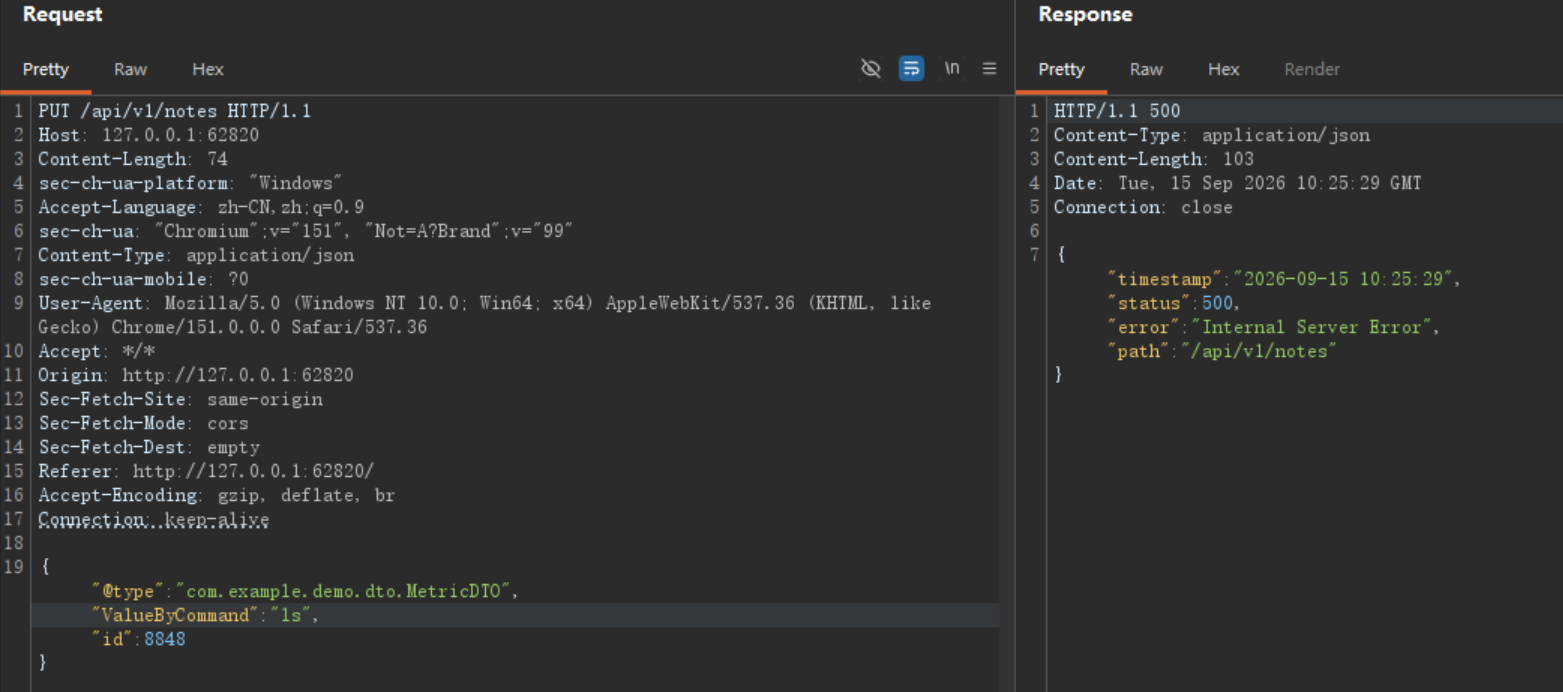1563x692 pixels.
Task: Click the crossed-out eye icon in Request toolbar
Action: pos(871,68)
